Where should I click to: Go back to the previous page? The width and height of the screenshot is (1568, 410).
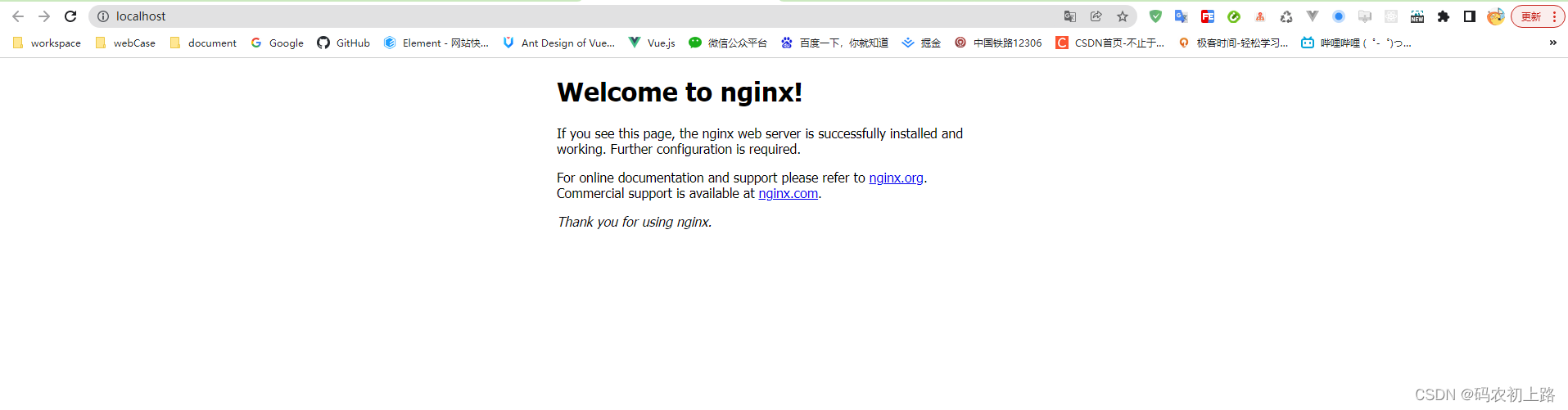click(x=18, y=16)
